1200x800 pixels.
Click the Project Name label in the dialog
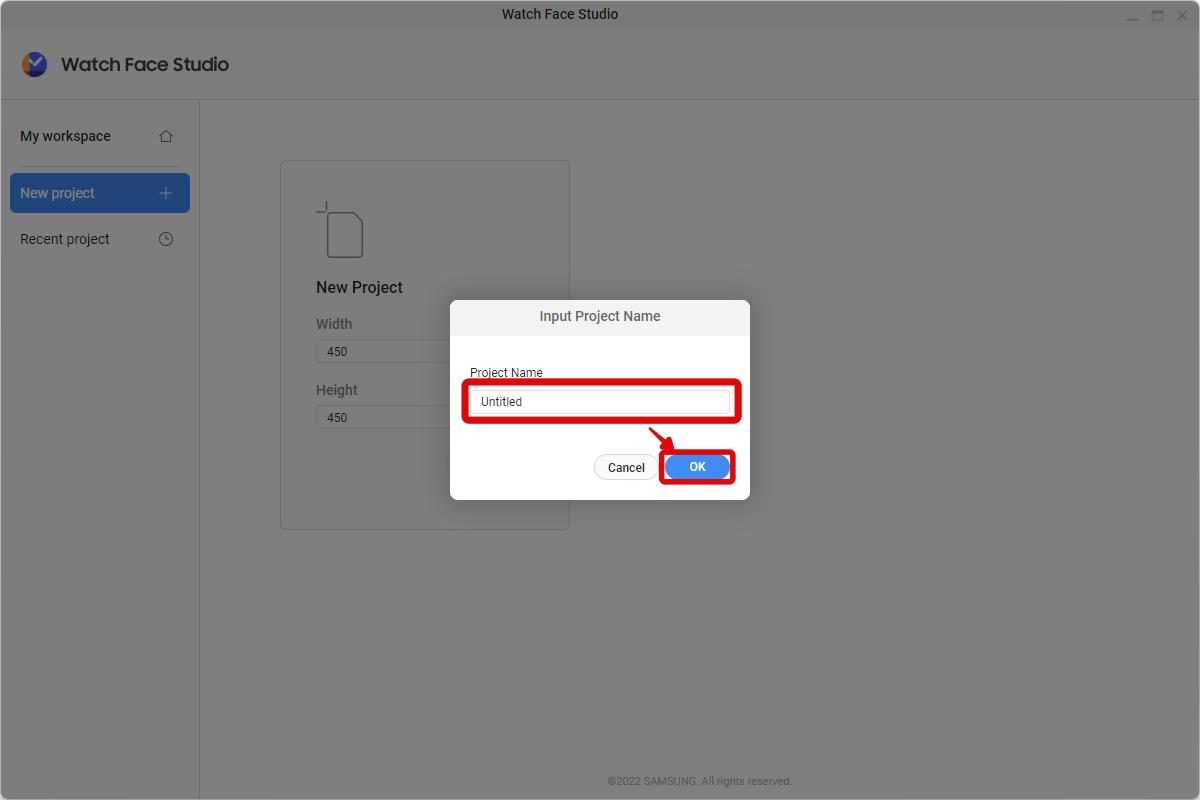tap(506, 373)
